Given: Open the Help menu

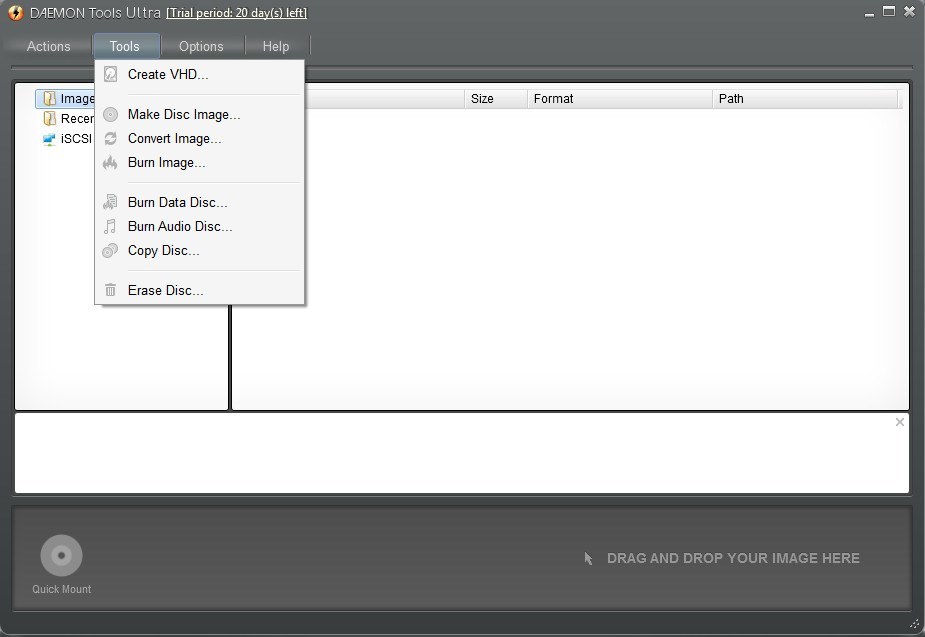Looking at the screenshot, I should [x=276, y=46].
